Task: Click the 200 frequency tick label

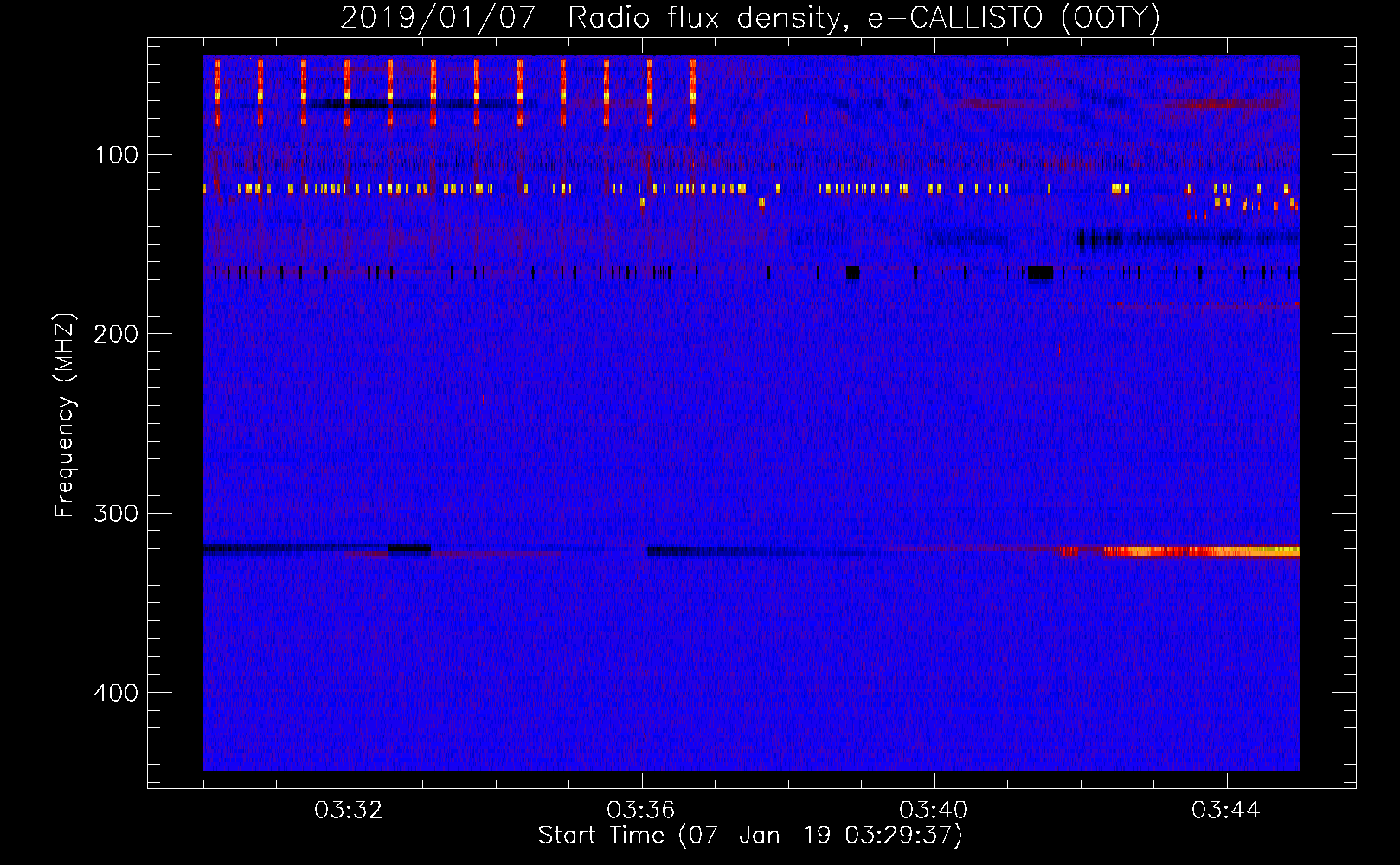Action: [x=116, y=335]
